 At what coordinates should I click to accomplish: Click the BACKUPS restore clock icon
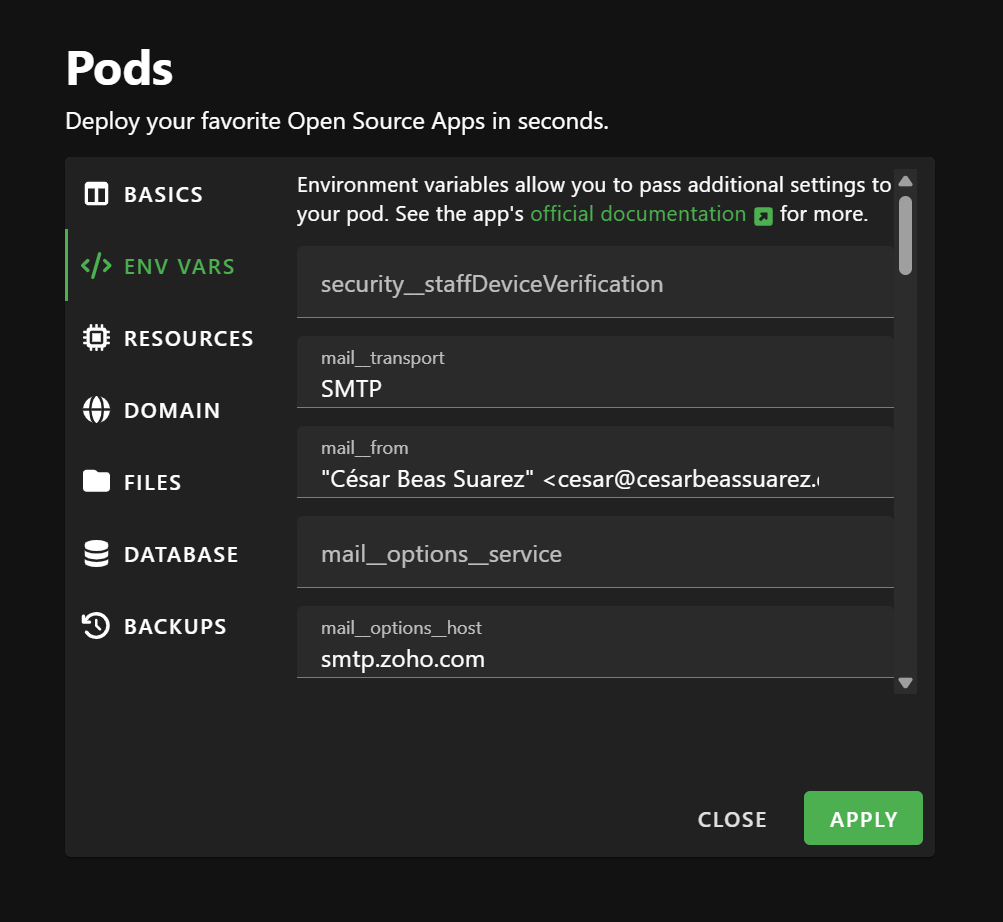[x=95, y=626]
